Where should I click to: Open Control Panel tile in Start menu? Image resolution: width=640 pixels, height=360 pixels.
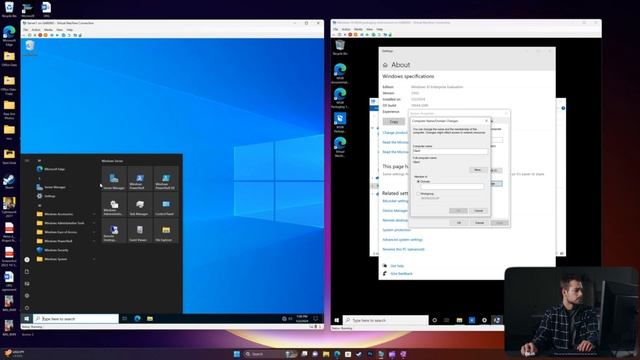165,204
